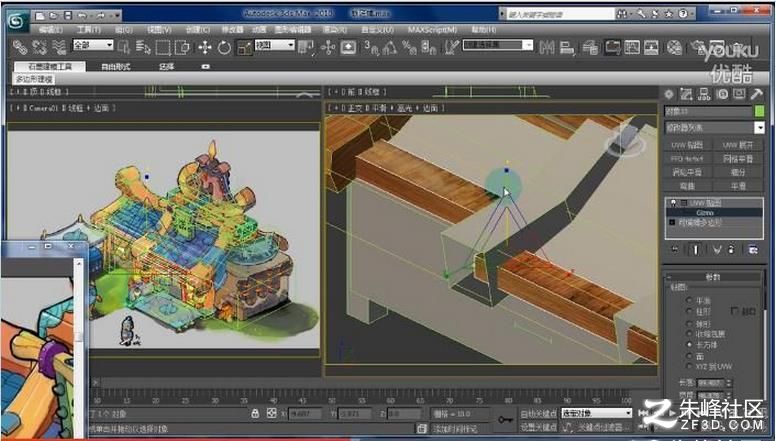This screenshot has height=441, width=776.
Task: Click the Bind to Space Warp icon
Action: [x=59, y=47]
